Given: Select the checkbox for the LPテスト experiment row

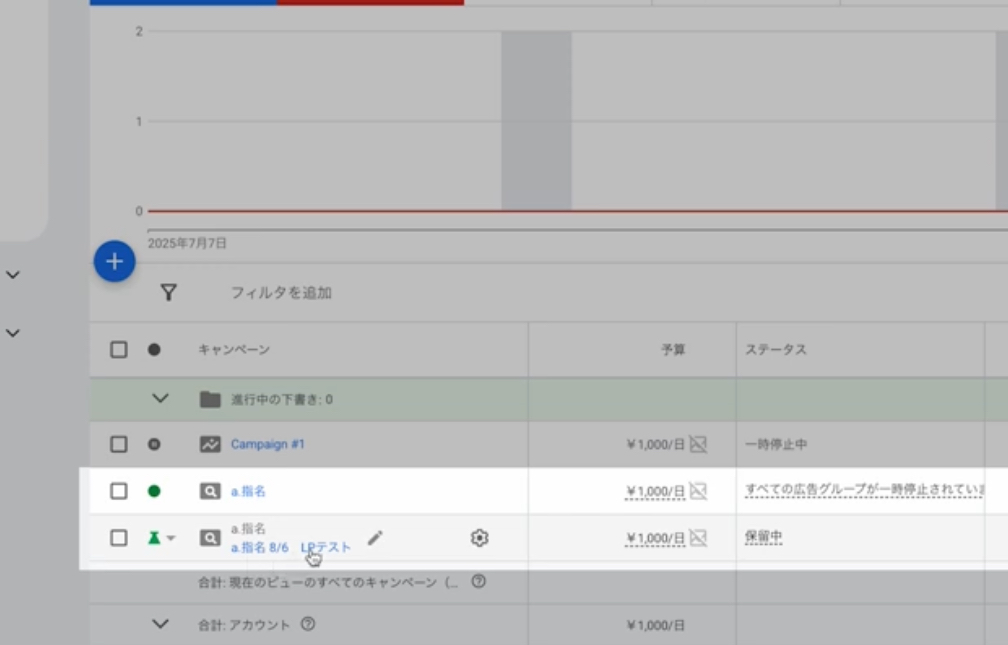Looking at the screenshot, I should pyautogui.click(x=119, y=538).
